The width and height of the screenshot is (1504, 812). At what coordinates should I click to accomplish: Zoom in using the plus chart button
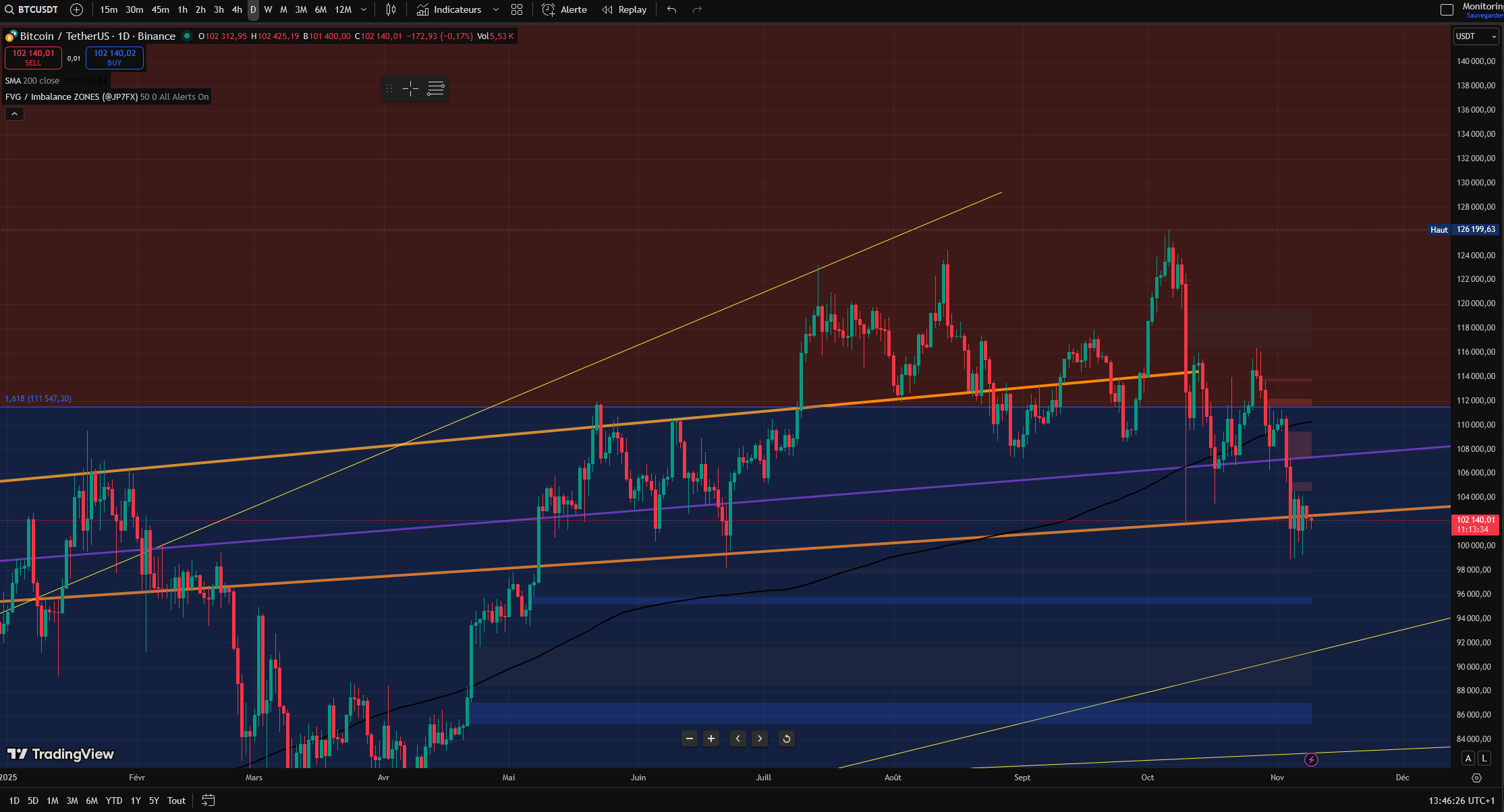pos(711,738)
